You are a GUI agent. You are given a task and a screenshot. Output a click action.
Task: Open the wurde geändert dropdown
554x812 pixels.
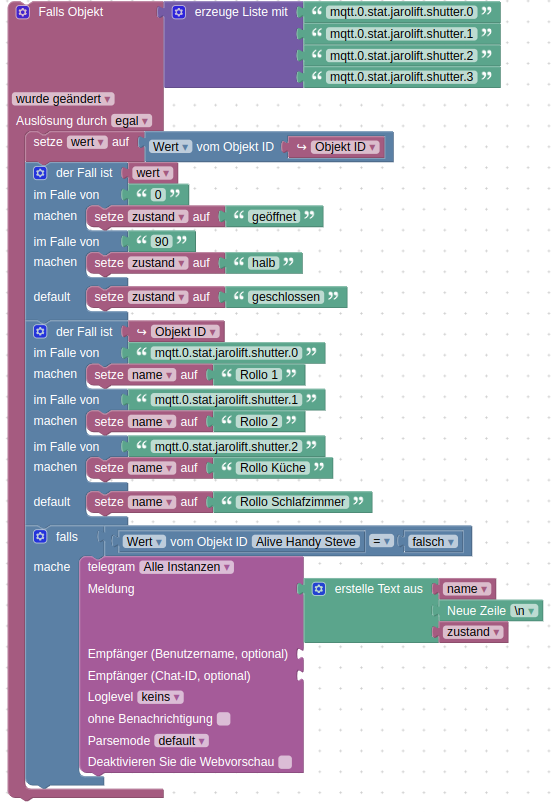pyautogui.click(x=63, y=99)
